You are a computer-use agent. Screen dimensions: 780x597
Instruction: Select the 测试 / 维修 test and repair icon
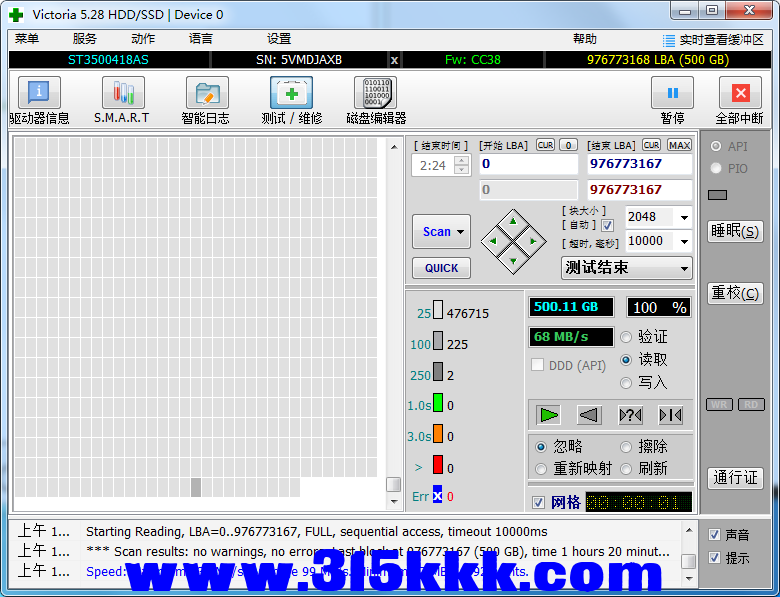(292, 93)
